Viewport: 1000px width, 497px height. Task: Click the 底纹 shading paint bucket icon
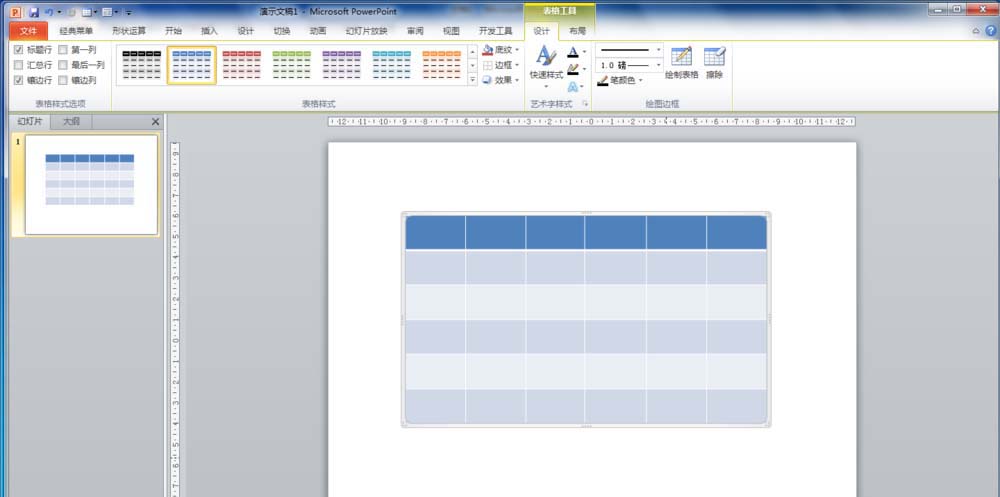pyautogui.click(x=488, y=50)
